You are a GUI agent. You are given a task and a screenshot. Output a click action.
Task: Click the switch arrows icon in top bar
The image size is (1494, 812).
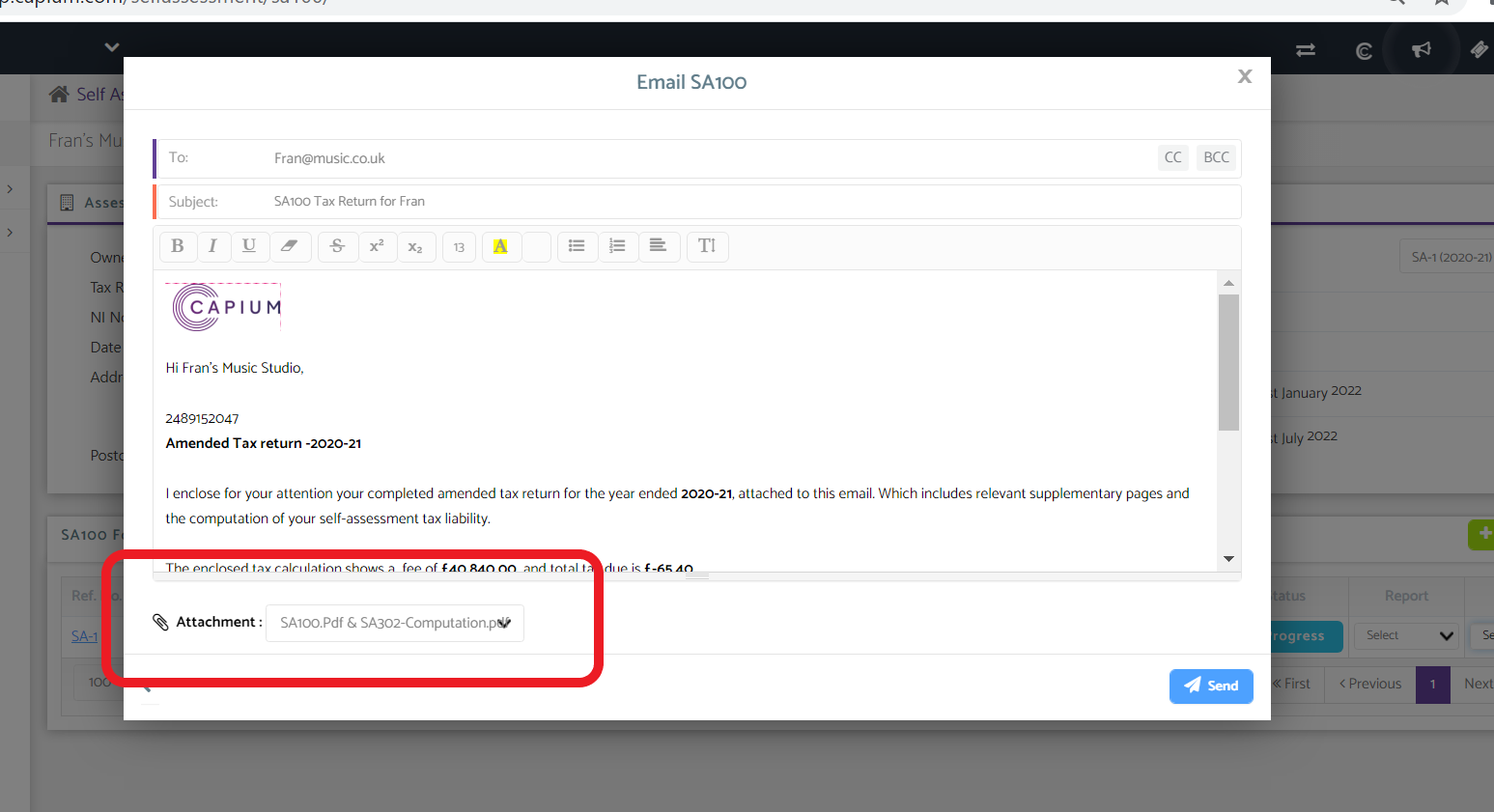1306,50
